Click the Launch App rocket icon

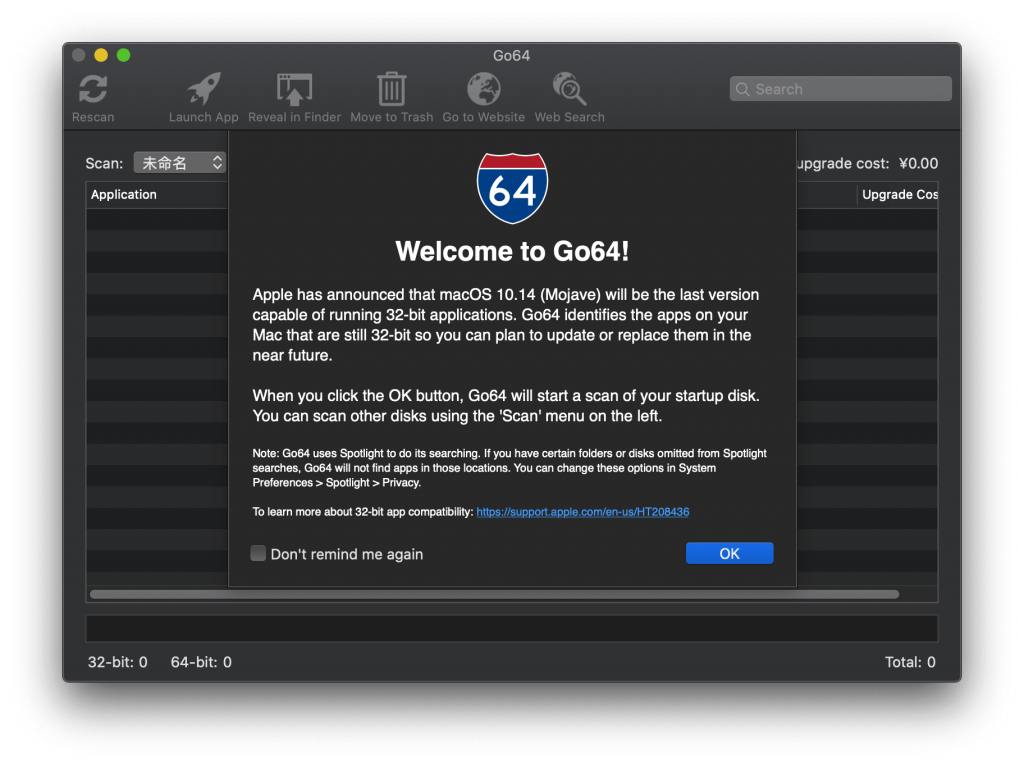203,90
